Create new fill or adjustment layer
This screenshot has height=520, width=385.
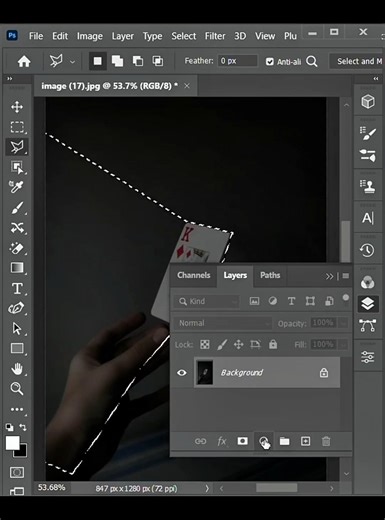coord(264,442)
